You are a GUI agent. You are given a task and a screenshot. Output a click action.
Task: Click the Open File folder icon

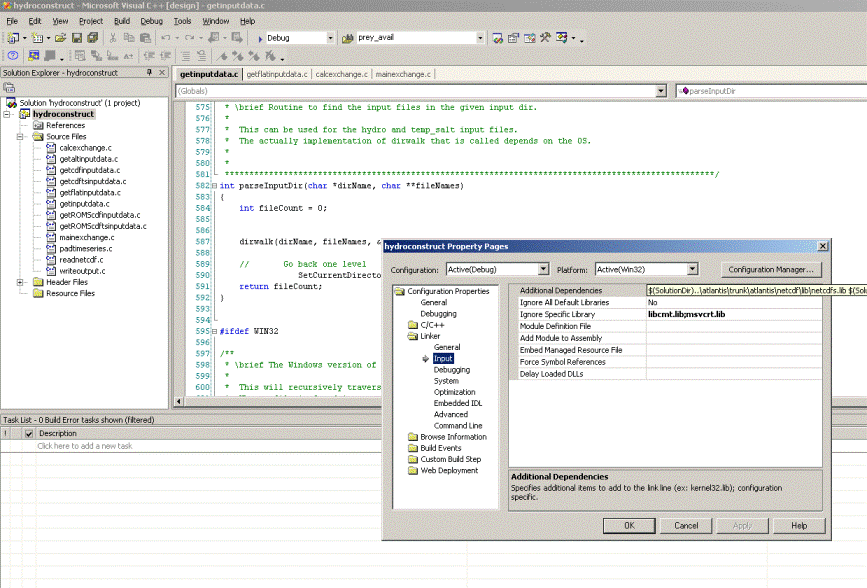[61, 38]
